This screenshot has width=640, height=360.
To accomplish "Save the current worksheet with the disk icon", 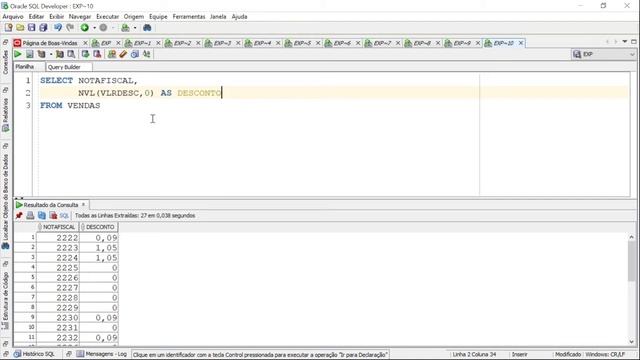I will 31,28.
